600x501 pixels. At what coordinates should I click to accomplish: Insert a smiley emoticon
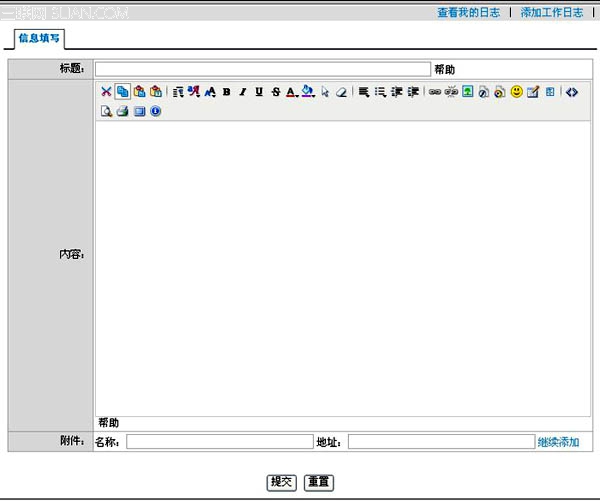point(517,92)
